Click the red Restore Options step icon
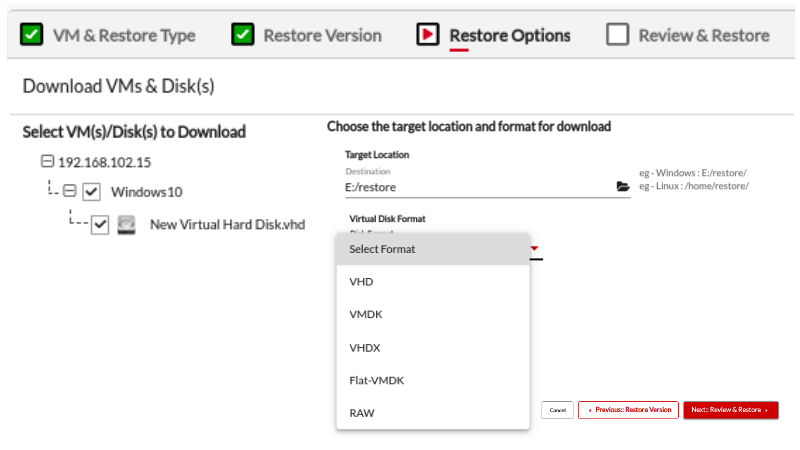The height and width of the screenshot is (450, 800). 427,35
